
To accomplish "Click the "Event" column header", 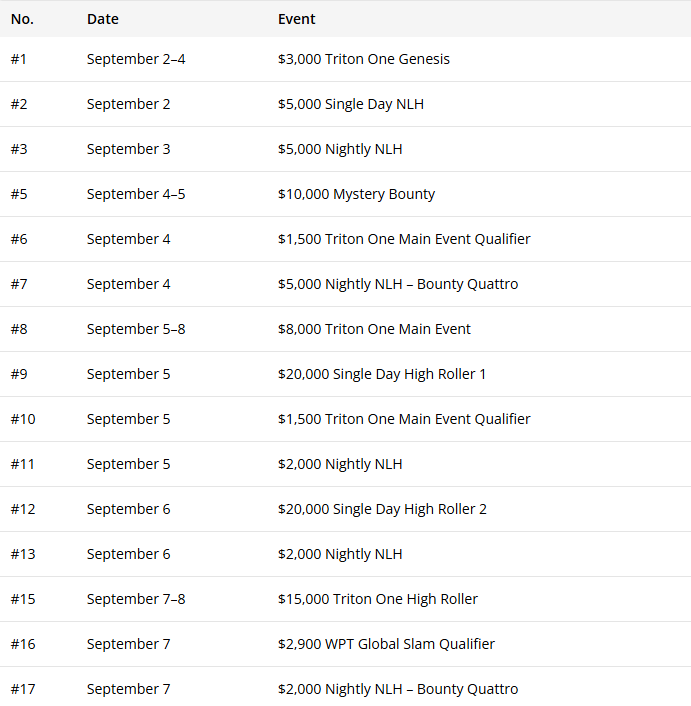I will pyautogui.click(x=296, y=19).
